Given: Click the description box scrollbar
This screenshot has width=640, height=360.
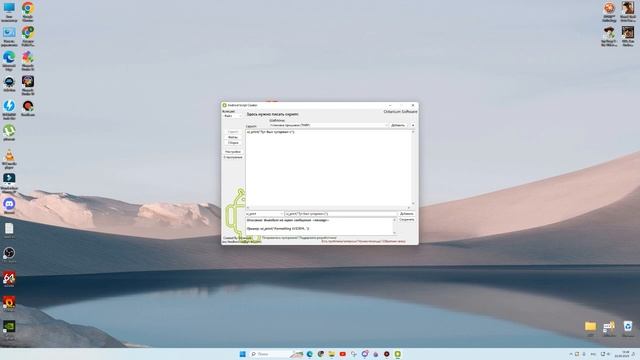Looking at the screenshot, I should pyautogui.click(x=394, y=226).
